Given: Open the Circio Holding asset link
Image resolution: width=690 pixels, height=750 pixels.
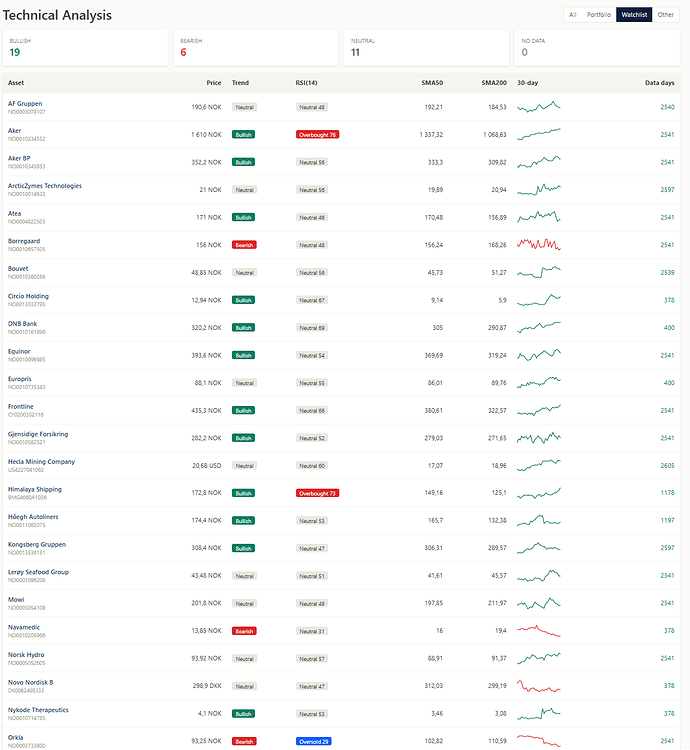Looking at the screenshot, I should click(28, 296).
